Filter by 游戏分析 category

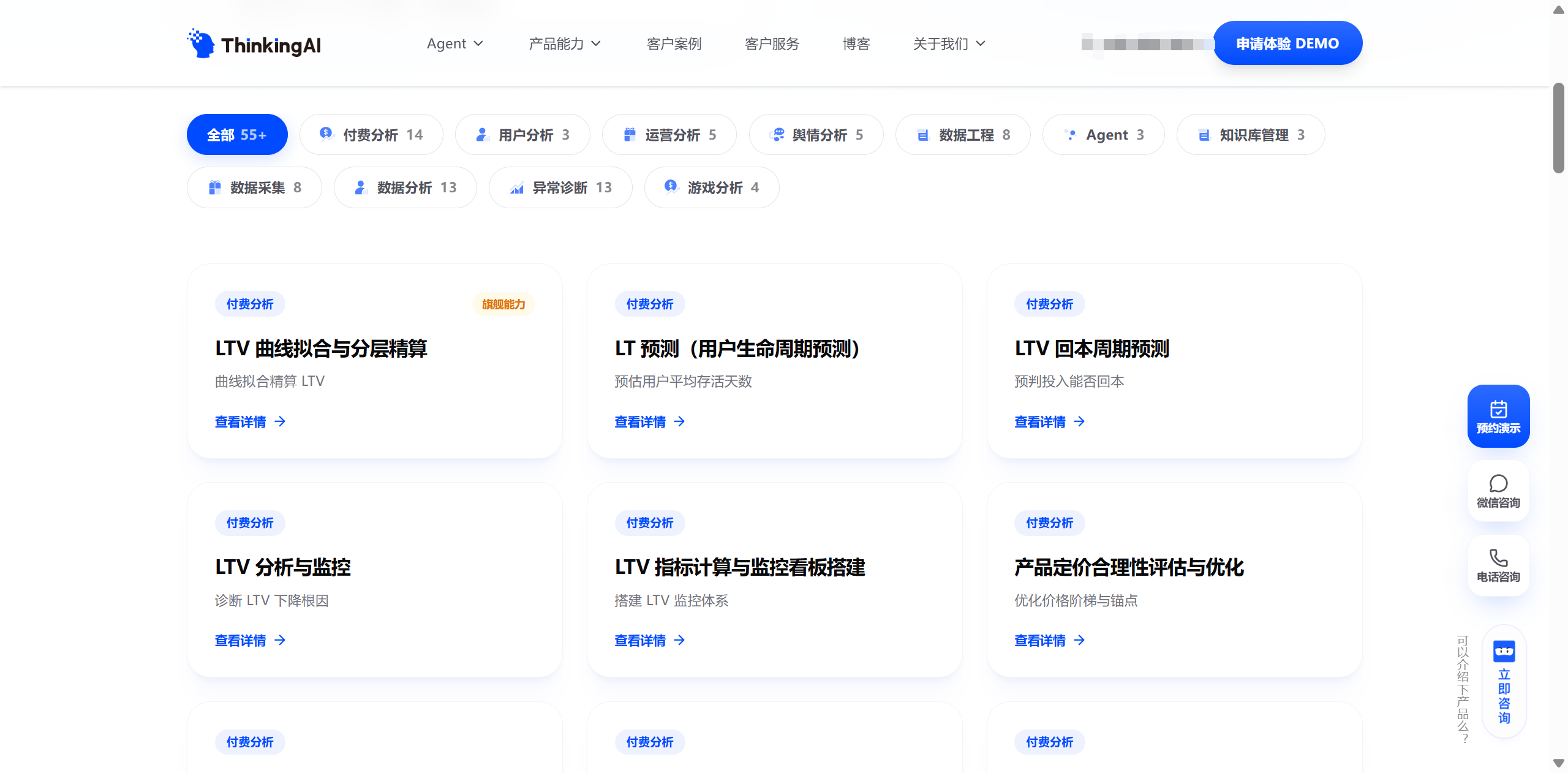point(712,187)
